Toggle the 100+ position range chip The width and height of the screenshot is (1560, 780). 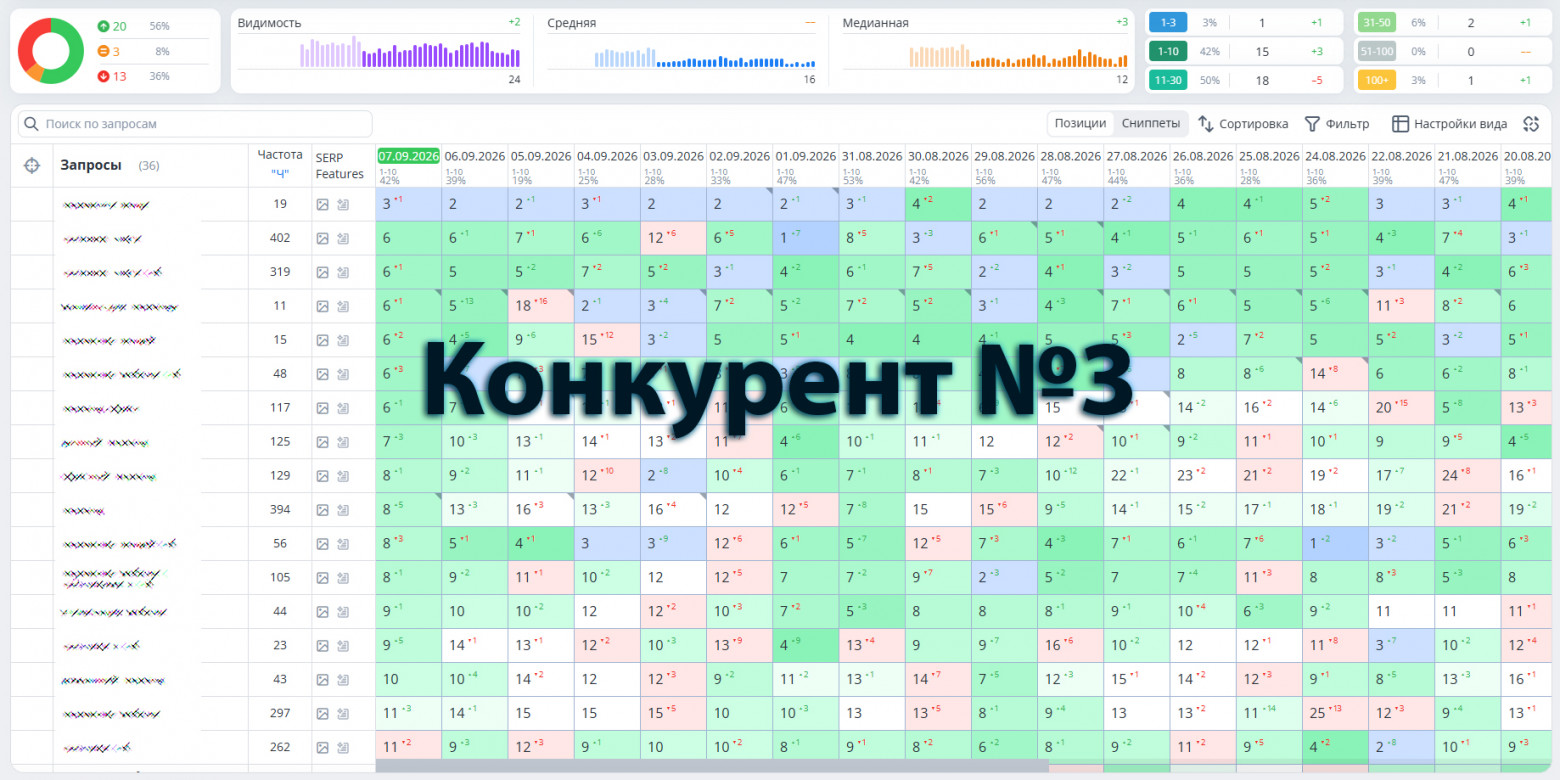click(1376, 80)
